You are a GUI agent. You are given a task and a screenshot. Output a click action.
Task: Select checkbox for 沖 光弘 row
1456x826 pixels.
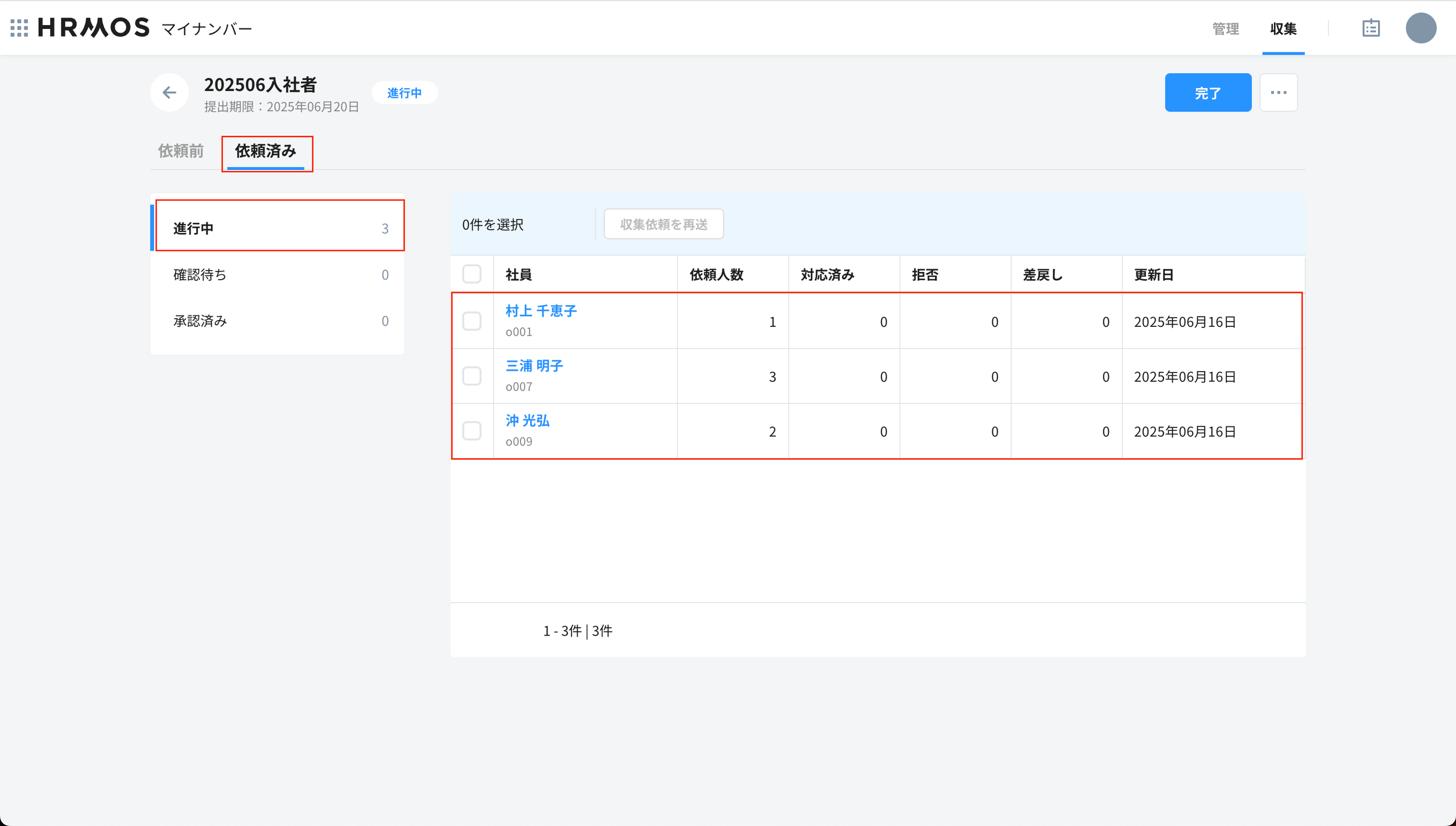click(x=471, y=431)
